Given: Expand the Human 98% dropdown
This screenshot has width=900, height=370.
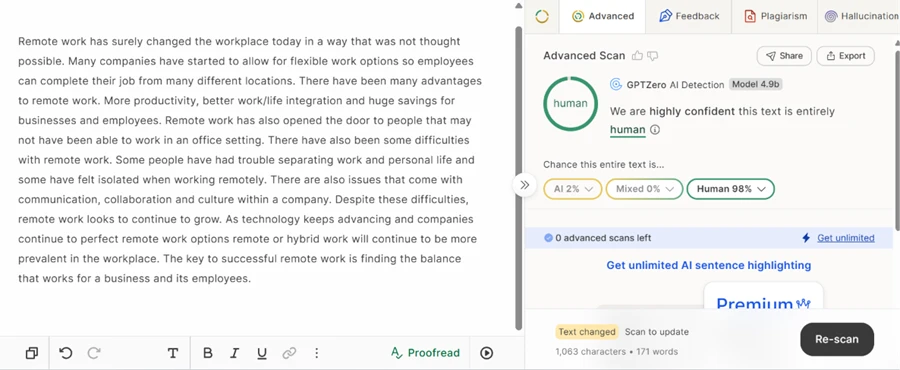Looking at the screenshot, I should point(731,189).
